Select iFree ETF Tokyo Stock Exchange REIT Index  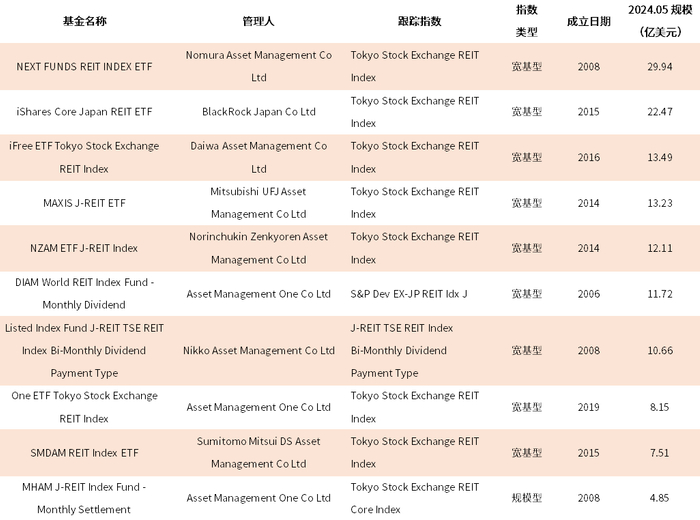(84, 158)
